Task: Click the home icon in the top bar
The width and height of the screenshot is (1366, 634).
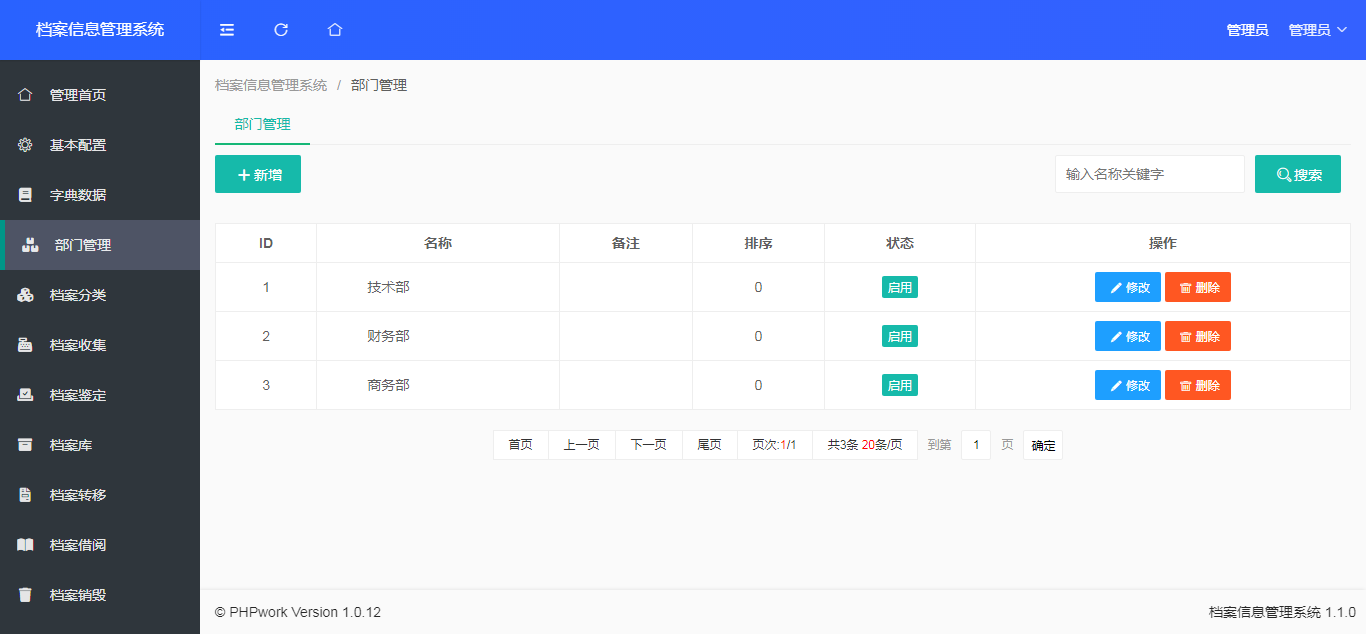Action: (334, 30)
